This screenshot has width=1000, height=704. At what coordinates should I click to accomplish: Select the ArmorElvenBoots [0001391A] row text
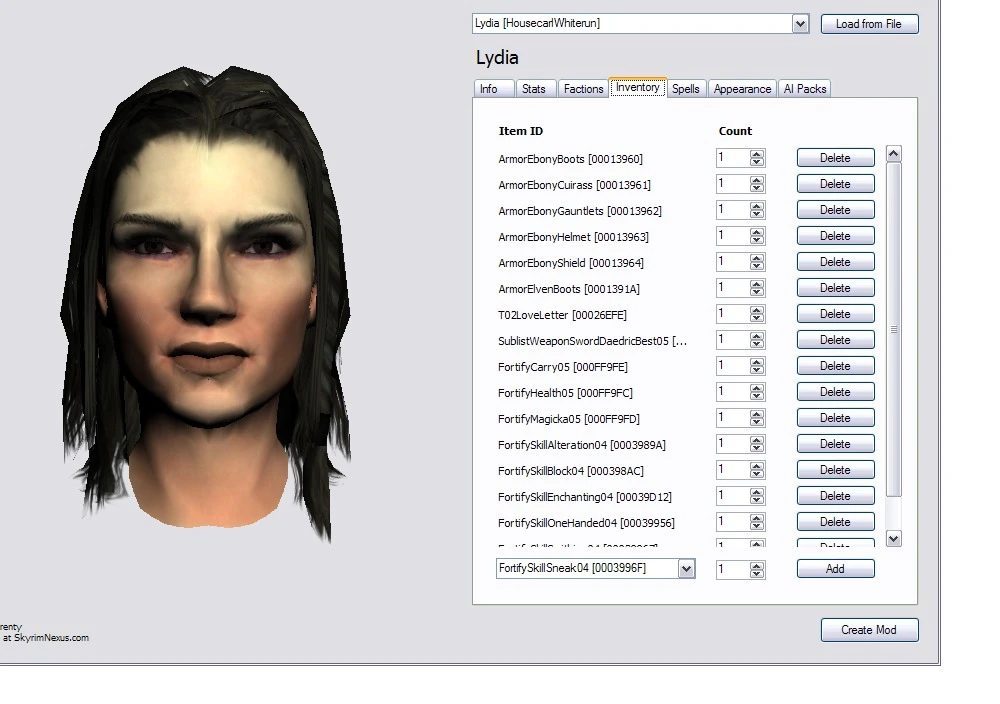[x=569, y=289]
